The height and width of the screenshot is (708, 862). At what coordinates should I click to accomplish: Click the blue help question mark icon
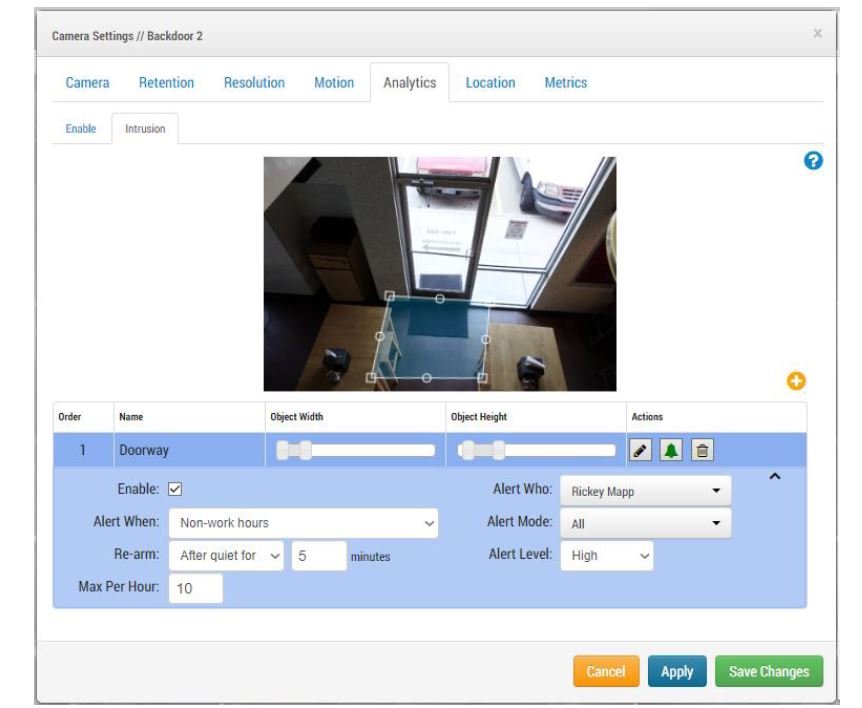[813, 161]
